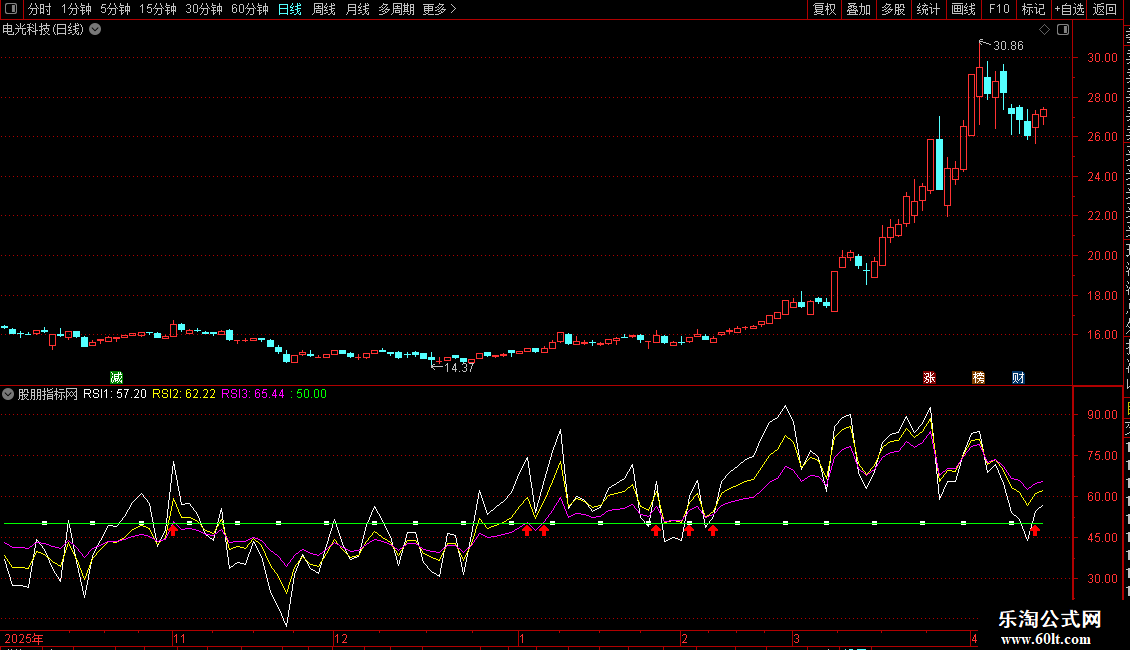Viewport: 1130px width, 650px height.
Task: Click the 叠加 overlay button
Action: [859, 9]
